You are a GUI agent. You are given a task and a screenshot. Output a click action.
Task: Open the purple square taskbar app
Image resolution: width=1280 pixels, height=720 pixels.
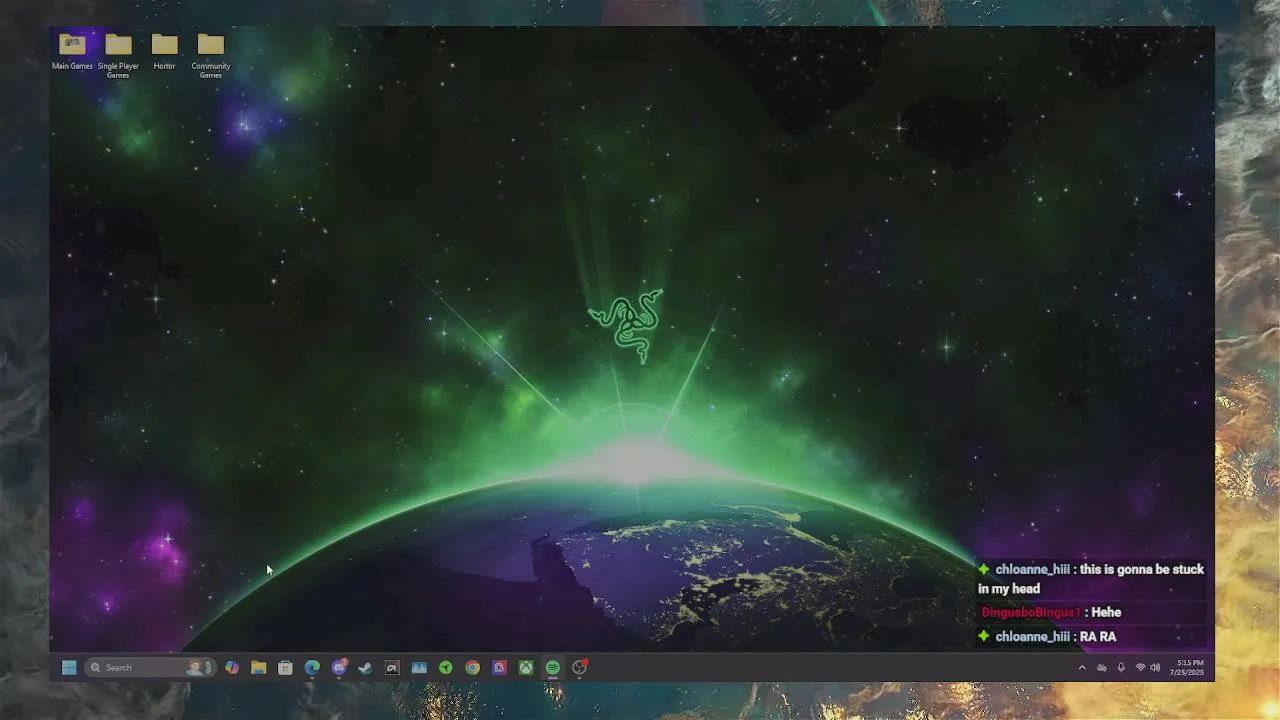pos(499,667)
